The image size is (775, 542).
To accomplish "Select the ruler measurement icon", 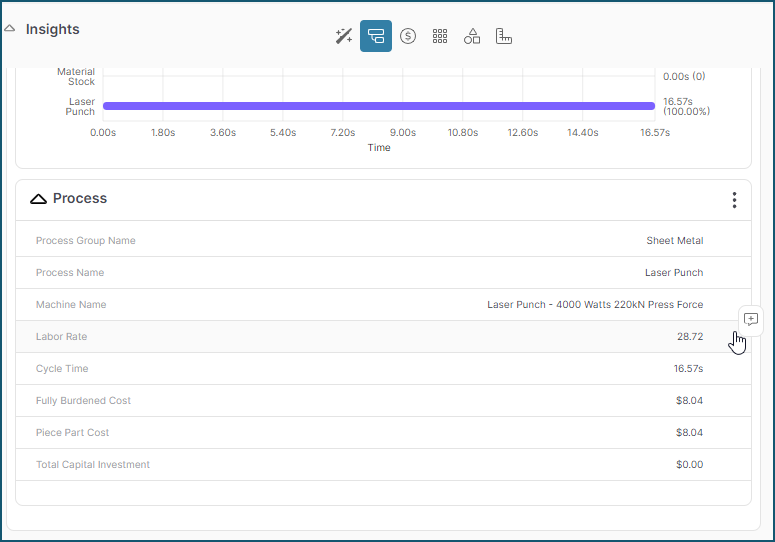I will 504,36.
